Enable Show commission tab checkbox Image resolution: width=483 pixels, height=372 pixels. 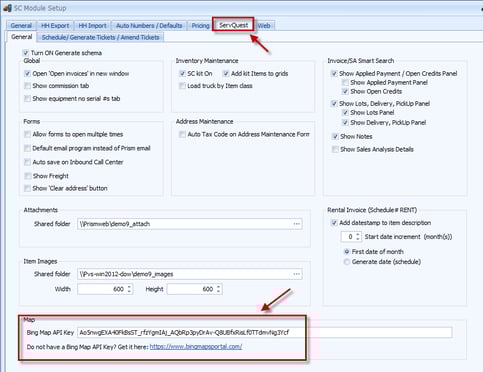tap(27, 86)
